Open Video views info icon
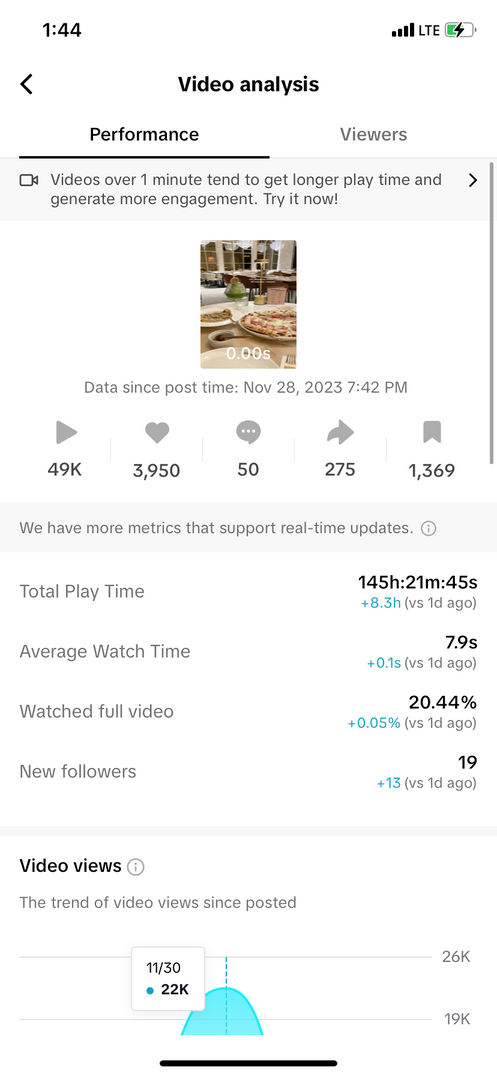The image size is (497, 1076). tap(136, 867)
